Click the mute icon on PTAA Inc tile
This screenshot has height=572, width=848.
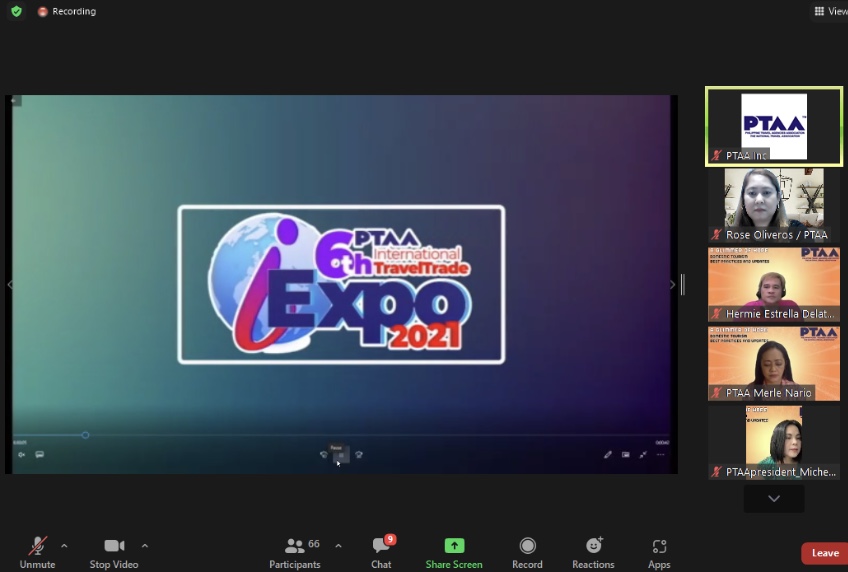(x=717, y=156)
